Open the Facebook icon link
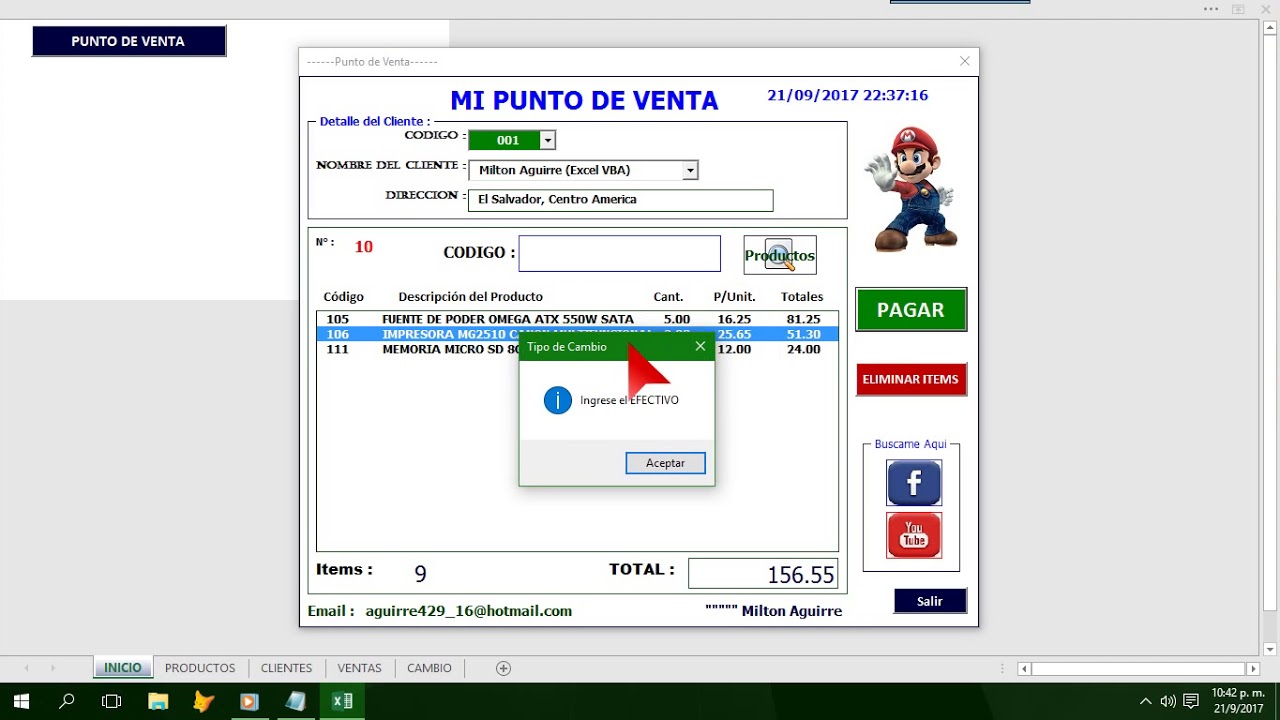 (x=914, y=483)
